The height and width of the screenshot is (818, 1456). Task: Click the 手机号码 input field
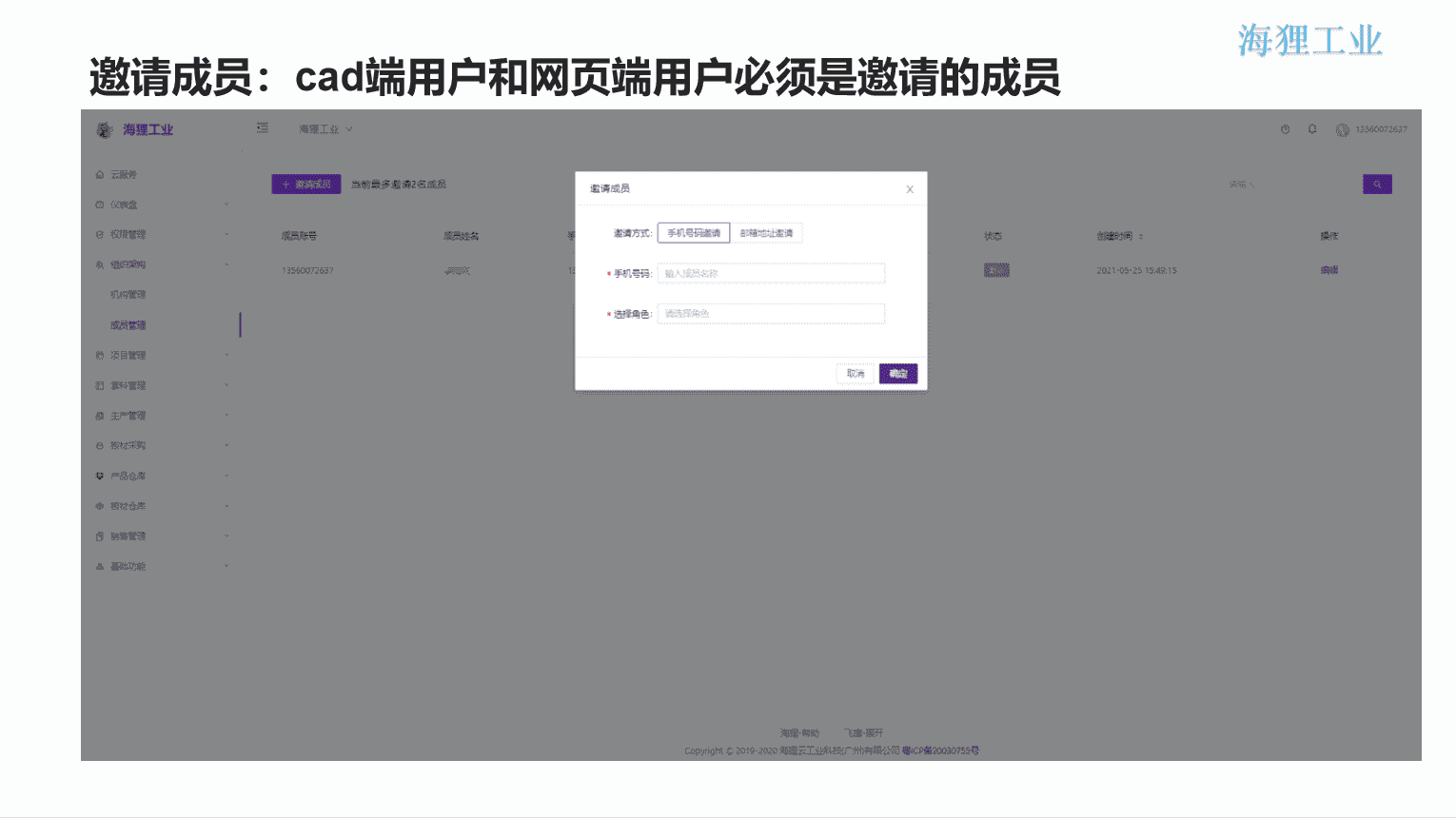[x=771, y=274]
